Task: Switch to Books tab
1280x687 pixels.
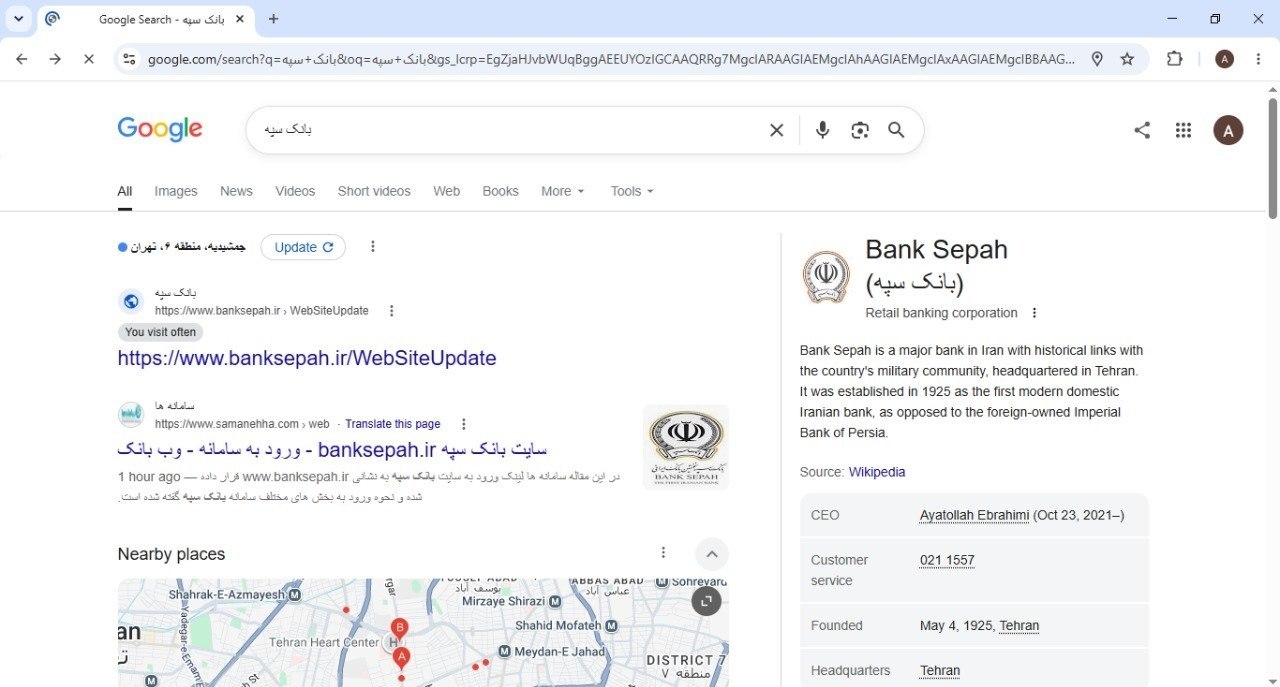Action: [x=500, y=191]
